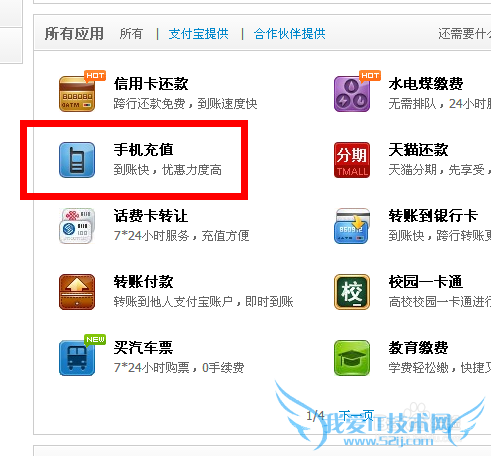
Task: Open the 教育缴费 graduation cap icon
Action: [352, 358]
